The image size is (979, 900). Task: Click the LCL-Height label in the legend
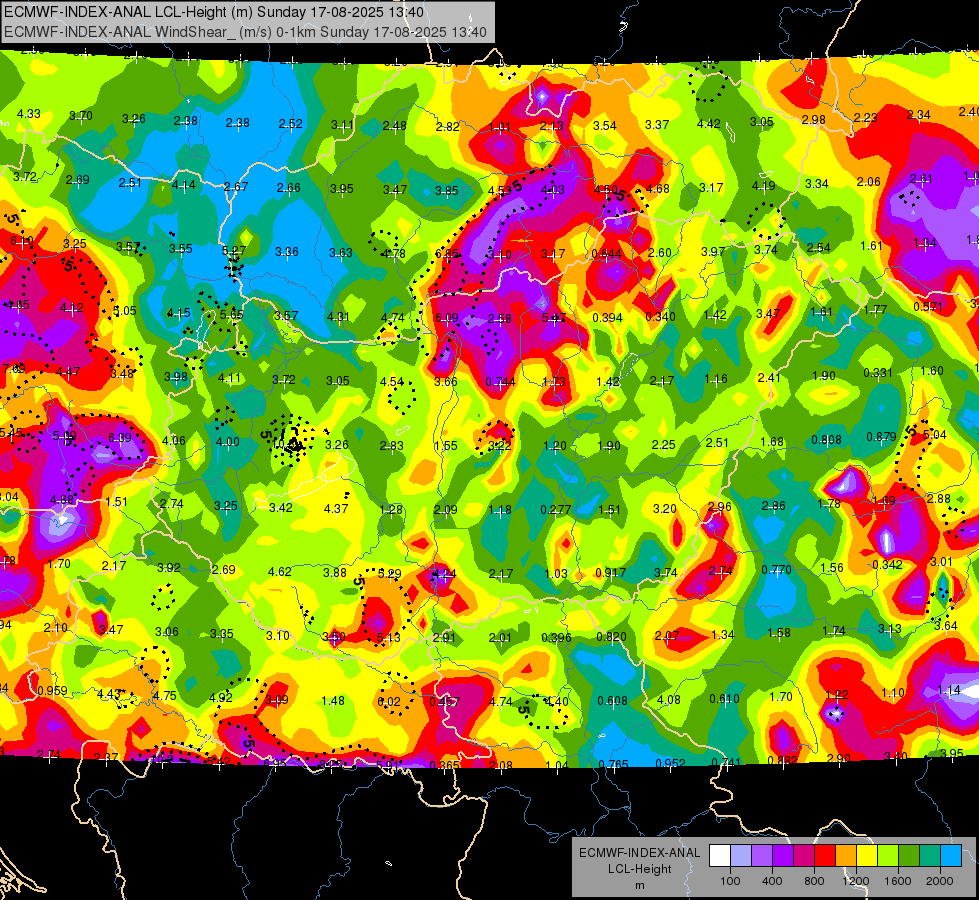(639, 869)
